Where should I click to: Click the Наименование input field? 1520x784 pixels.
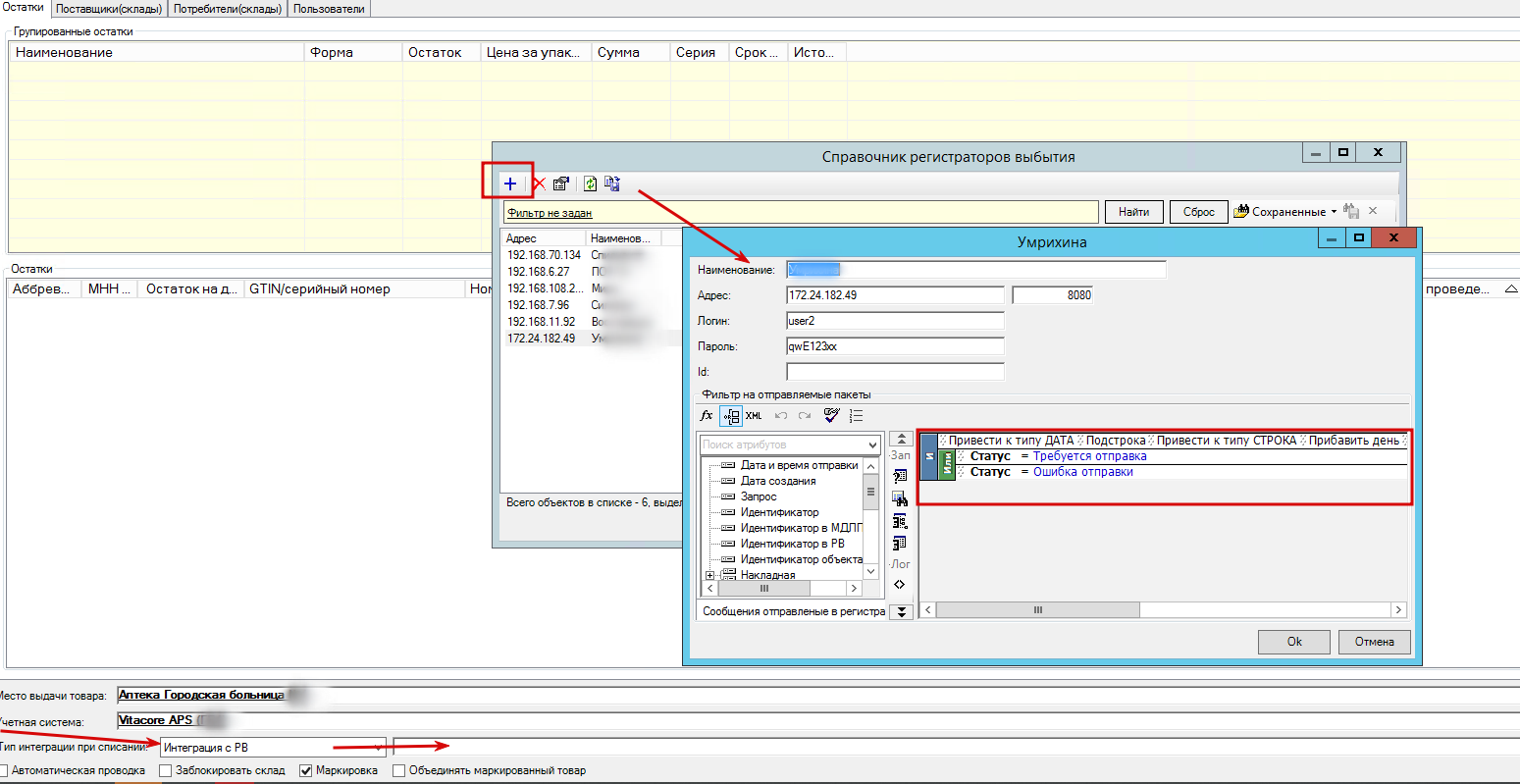(x=976, y=269)
